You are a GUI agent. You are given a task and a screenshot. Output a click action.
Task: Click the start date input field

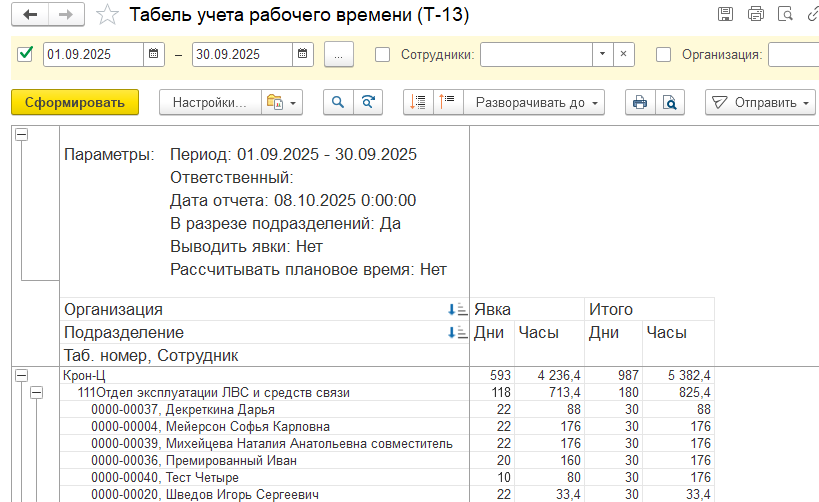pyautogui.click(x=93, y=54)
